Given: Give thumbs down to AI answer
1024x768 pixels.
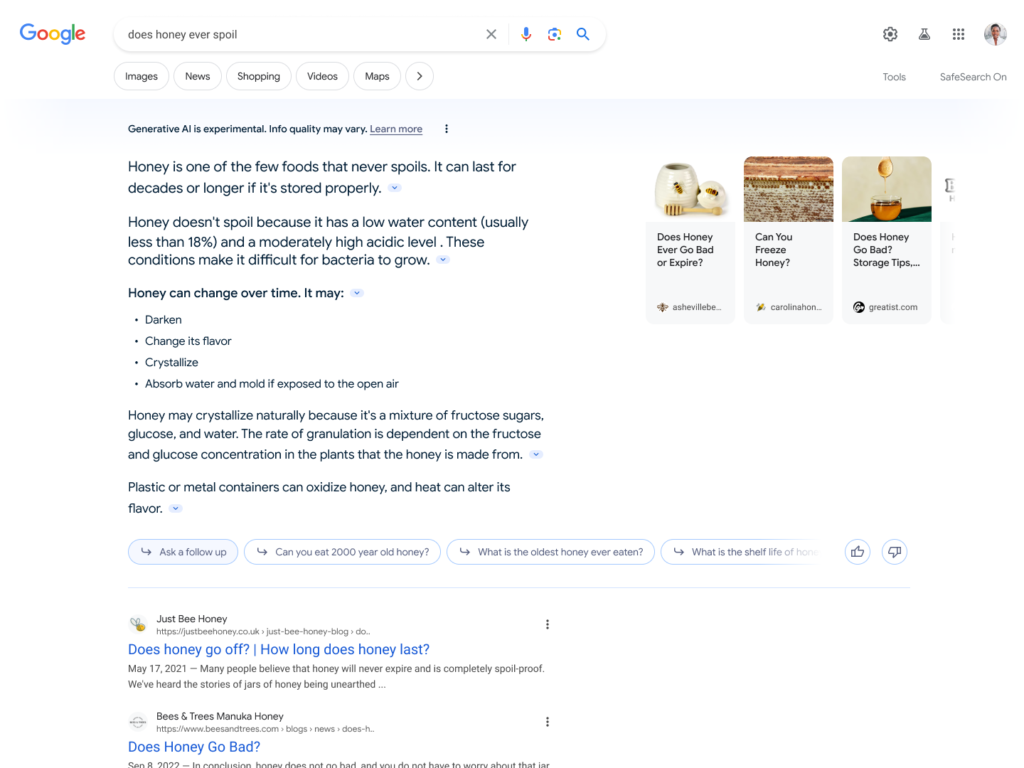Looking at the screenshot, I should tap(894, 552).
